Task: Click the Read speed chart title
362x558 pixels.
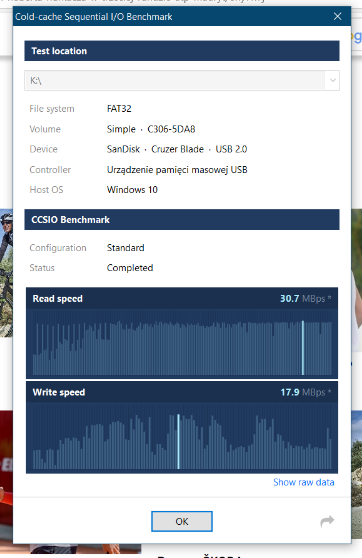Action: coord(57,299)
